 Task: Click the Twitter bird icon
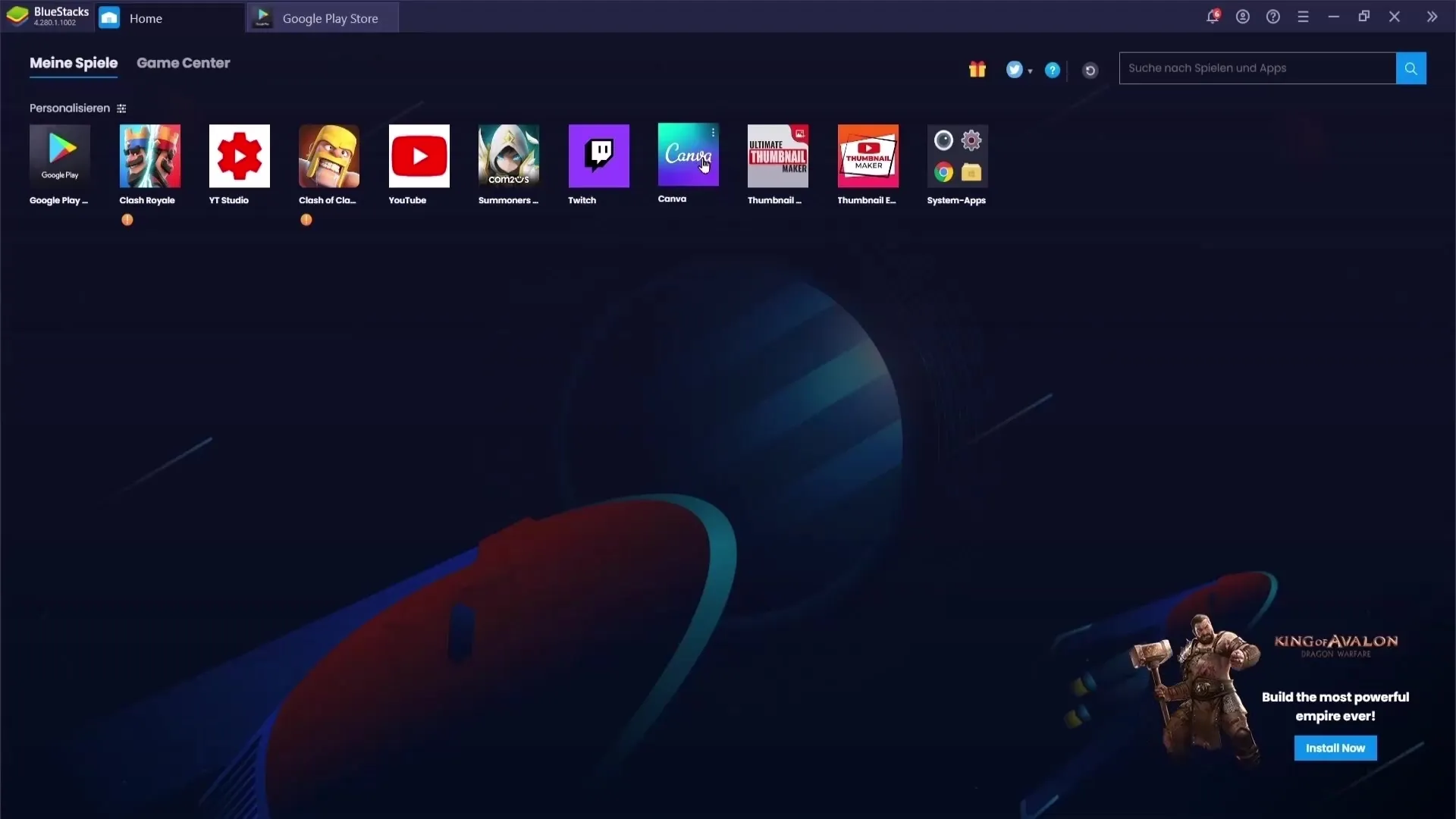pos(1014,70)
